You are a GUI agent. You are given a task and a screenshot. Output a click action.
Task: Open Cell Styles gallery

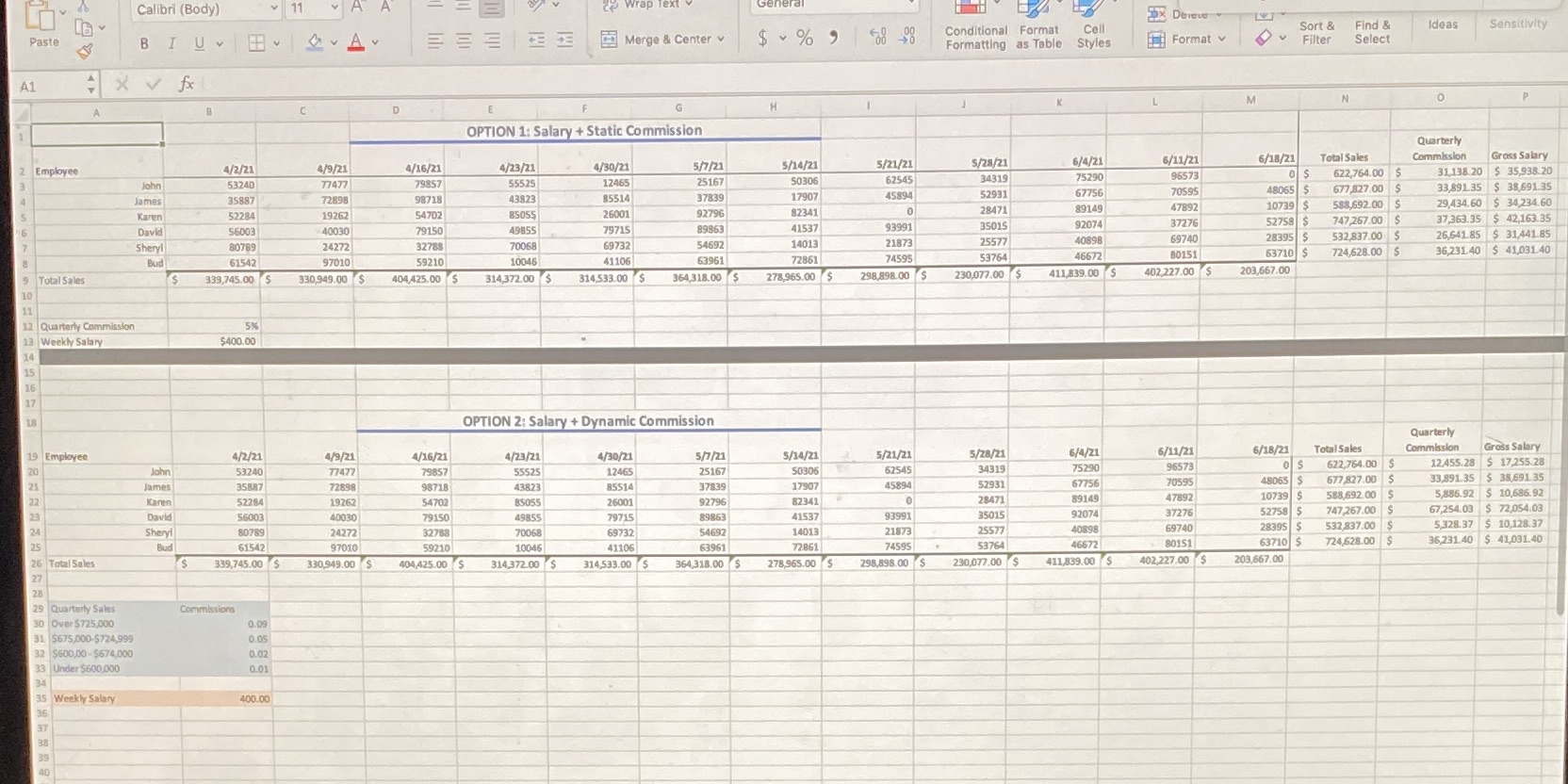point(1093,25)
